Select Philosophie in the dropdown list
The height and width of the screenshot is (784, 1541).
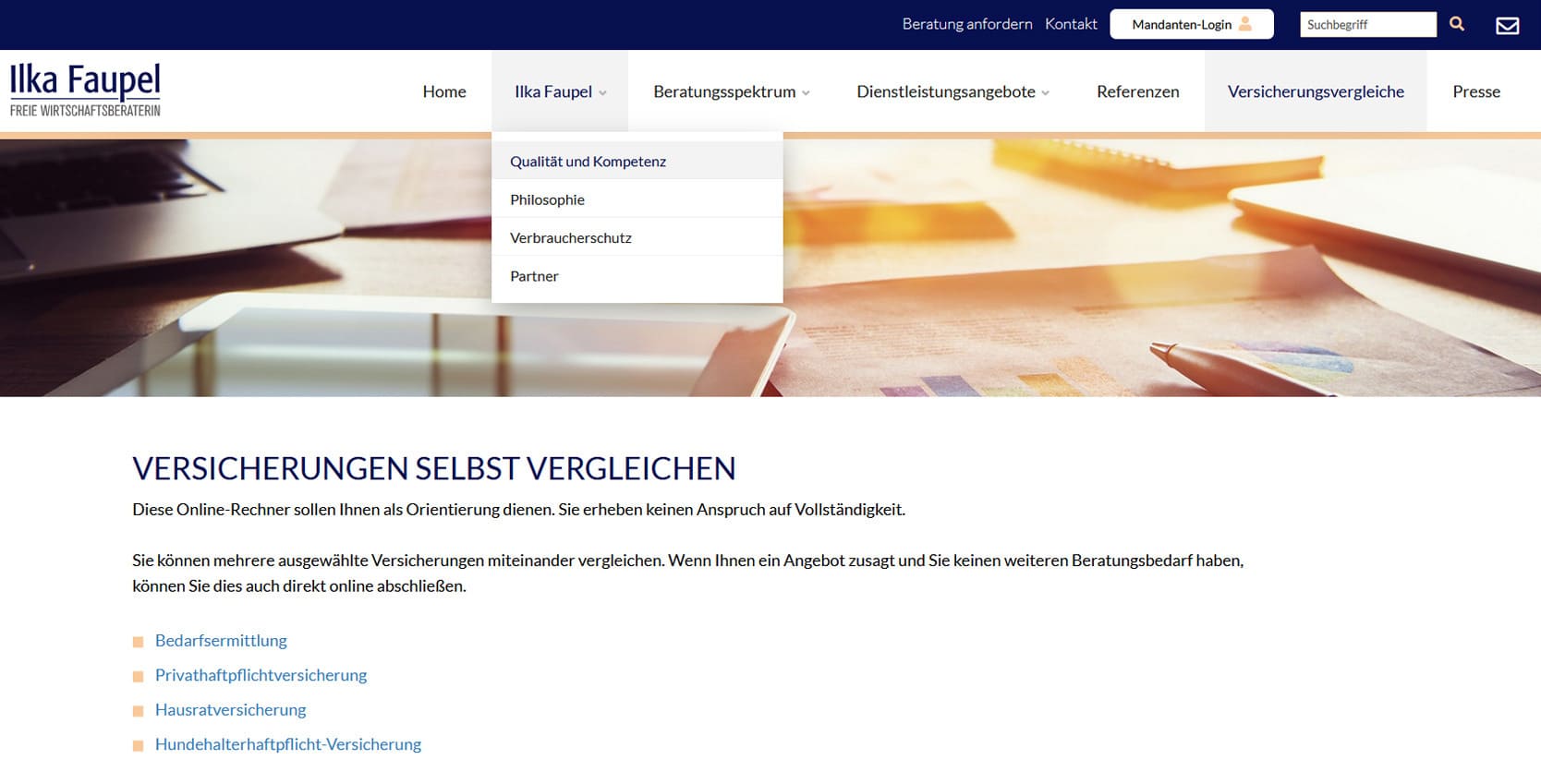(547, 199)
